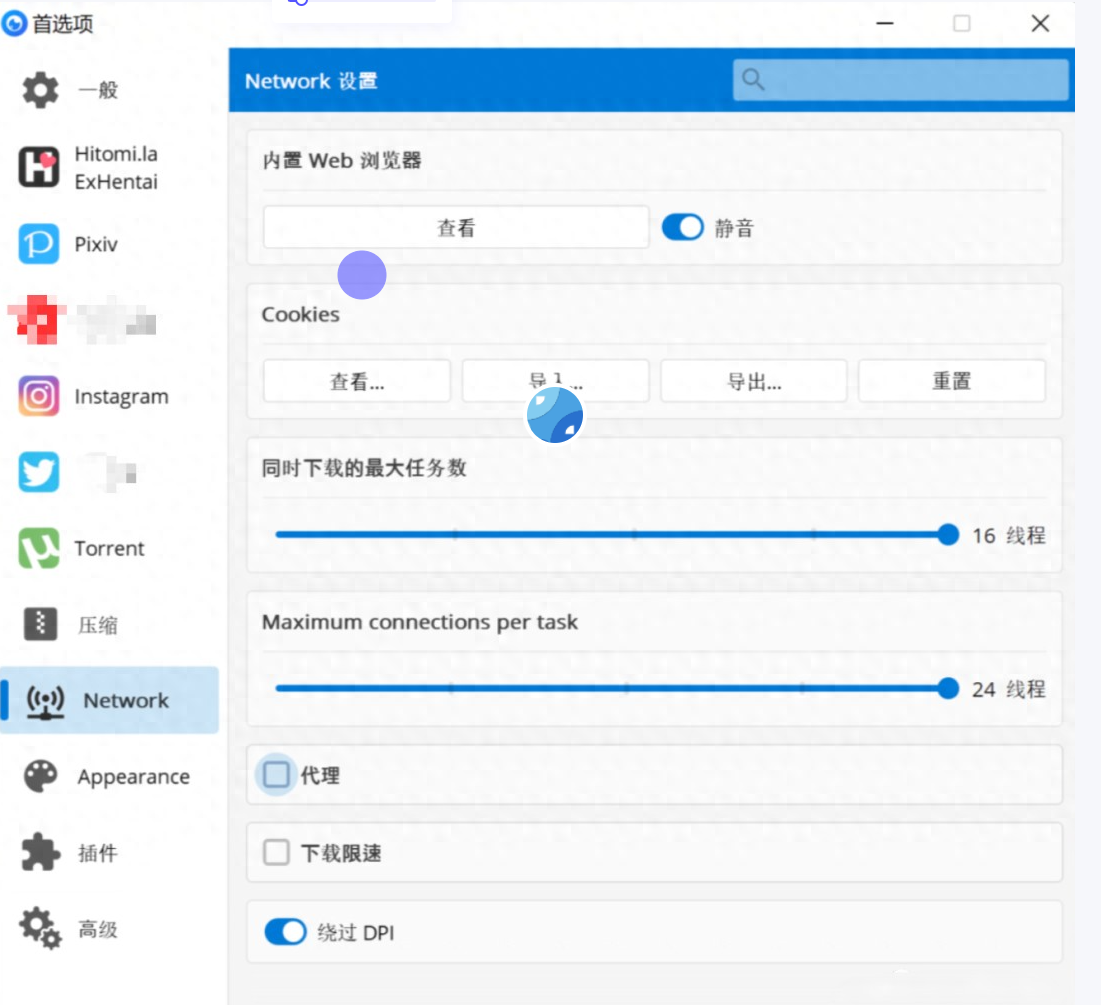Image resolution: width=1101 pixels, height=1005 pixels.
Task: Reset cookies with the 重置 button
Action: (x=951, y=381)
